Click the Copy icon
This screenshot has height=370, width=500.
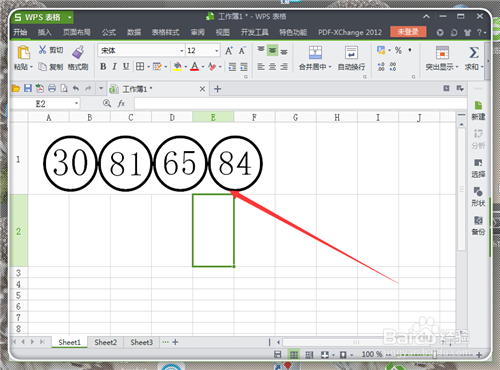coord(42,67)
